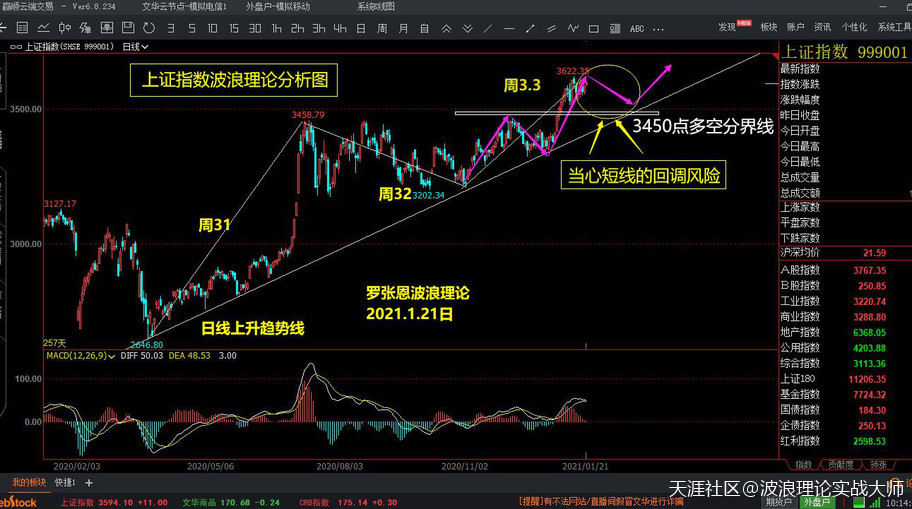Switch to the time-share line chart icon
Image resolution: width=912 pixels, height=509 pixels.
[43, 27]
